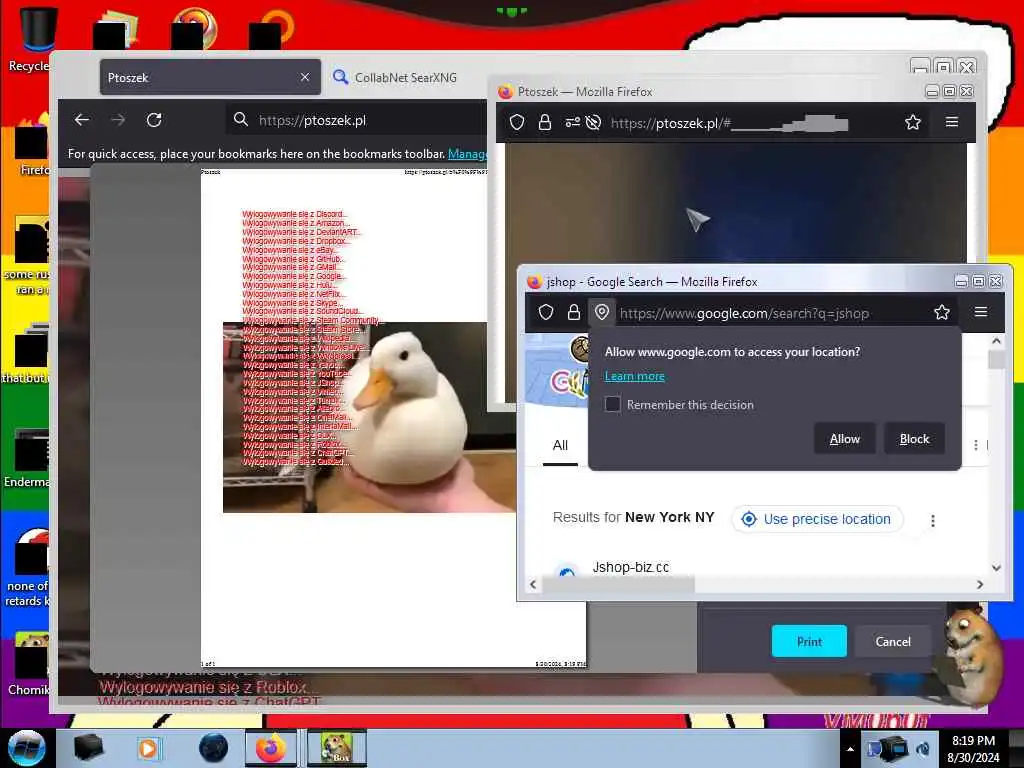
Task: Click the location permission icon in Google window
Action: pyautogui.click(x=602, y=313)
